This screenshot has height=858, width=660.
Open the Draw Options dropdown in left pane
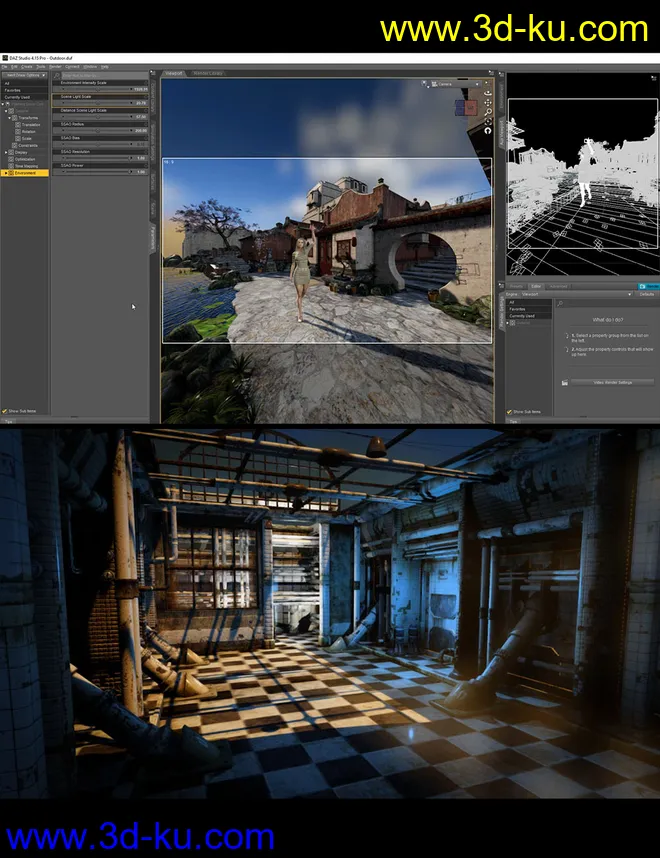[25, 75]
